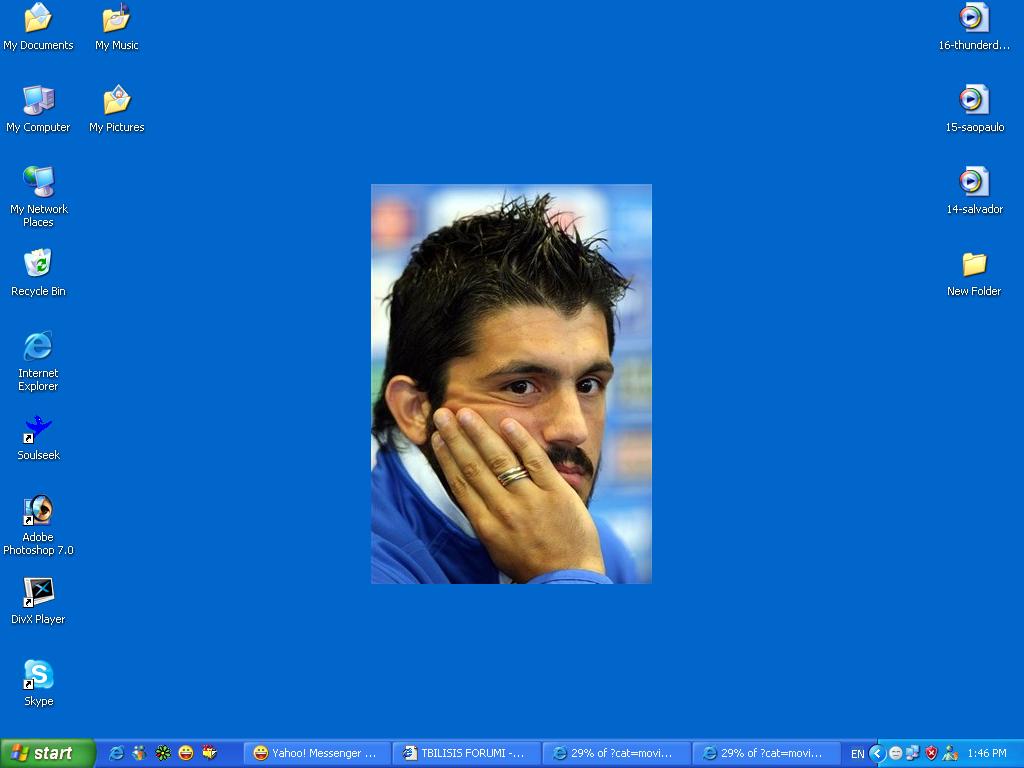Select the Recycle Bin icon
Screen dimensions: 1024x768
point(38,266)
